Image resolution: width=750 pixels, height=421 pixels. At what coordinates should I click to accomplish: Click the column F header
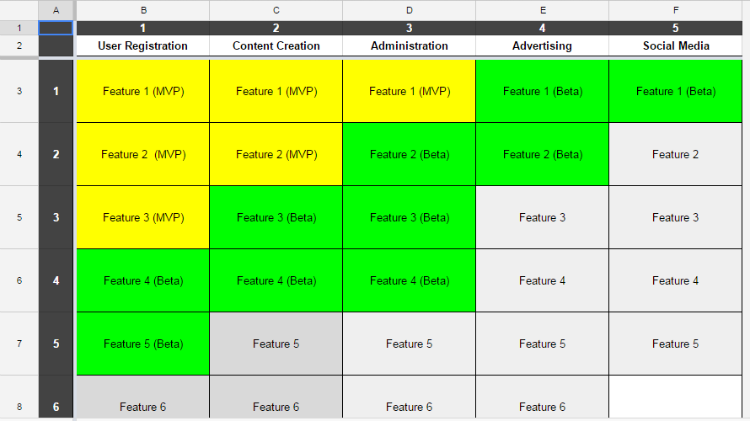(x=675, y=9)
